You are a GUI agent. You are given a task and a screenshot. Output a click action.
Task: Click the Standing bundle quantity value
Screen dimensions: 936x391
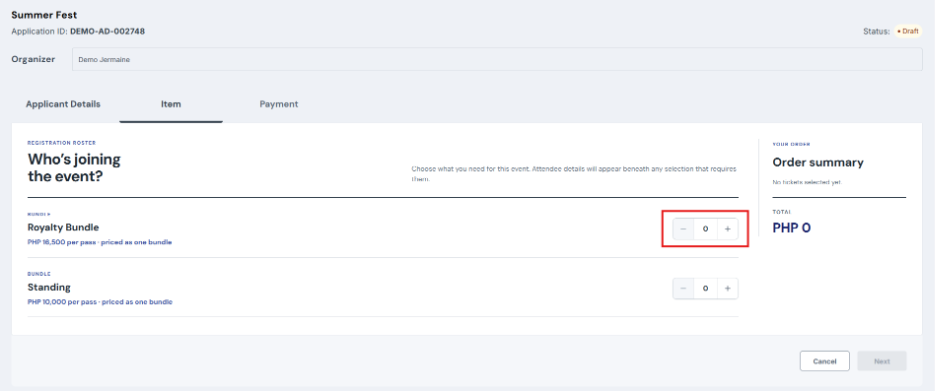[706, 288]
